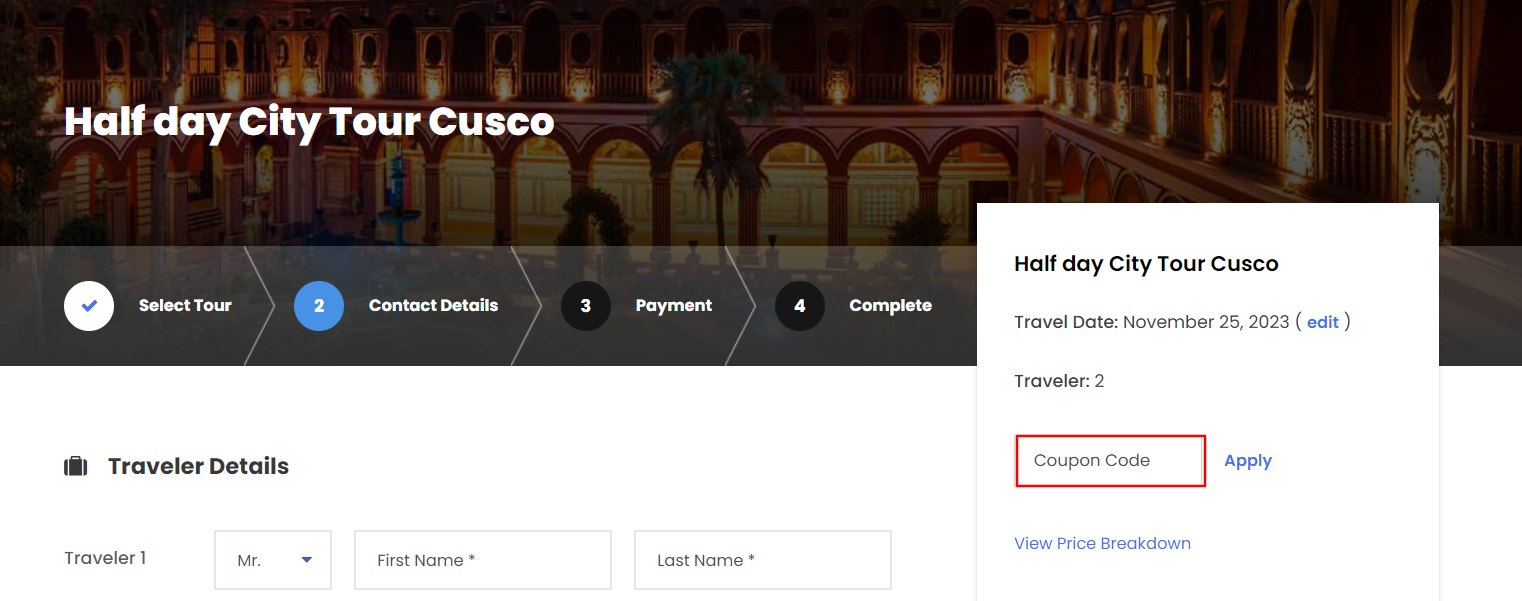Click the blue step 2 circle
Viewport: 1522px width, 601px height.
(319, 306)
